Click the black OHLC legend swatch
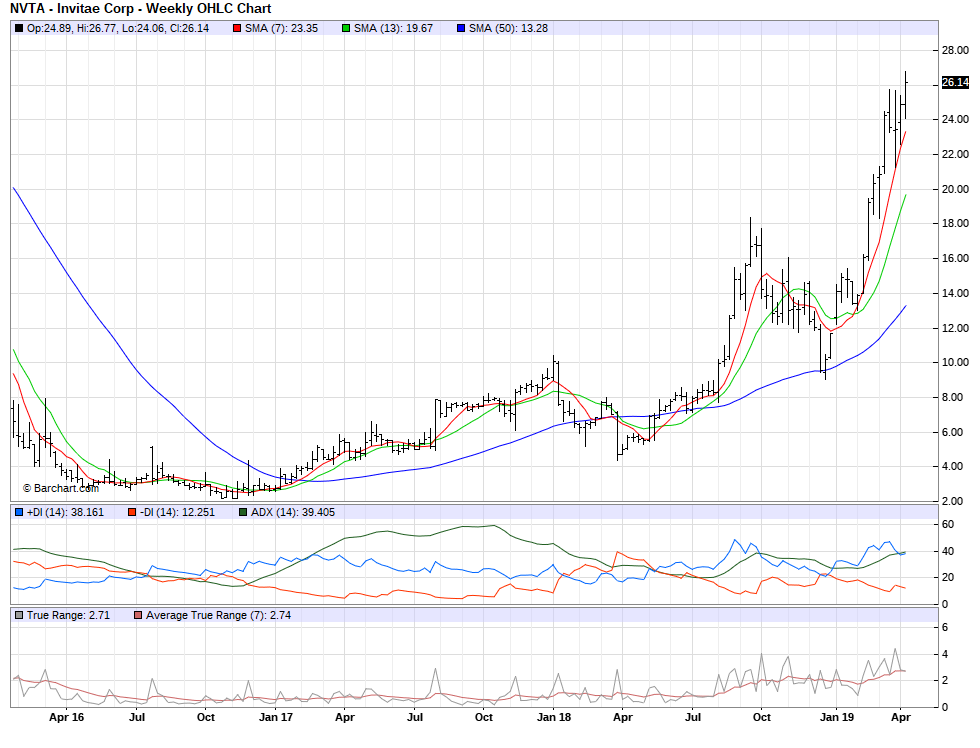Image resolution: width=980 pixels, height=748 pixels. click(19, 28)
